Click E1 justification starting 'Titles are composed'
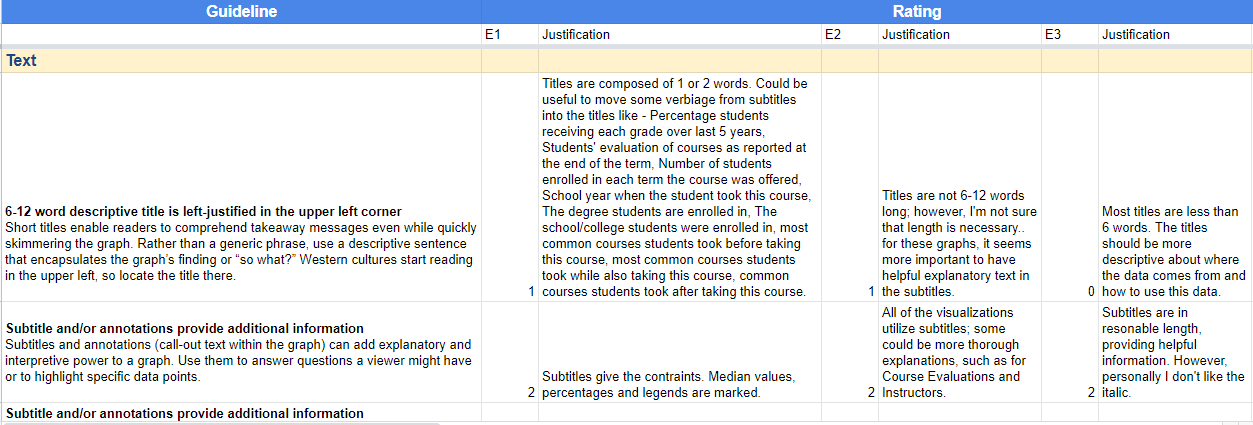This screenshot has width=1253, height=425. click(678, 187)
